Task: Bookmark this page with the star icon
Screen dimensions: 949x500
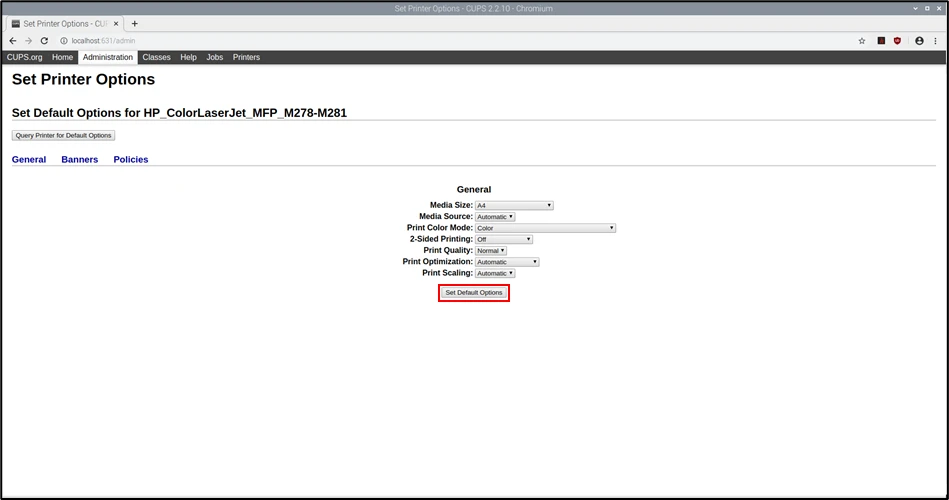Action: [862, 41]
